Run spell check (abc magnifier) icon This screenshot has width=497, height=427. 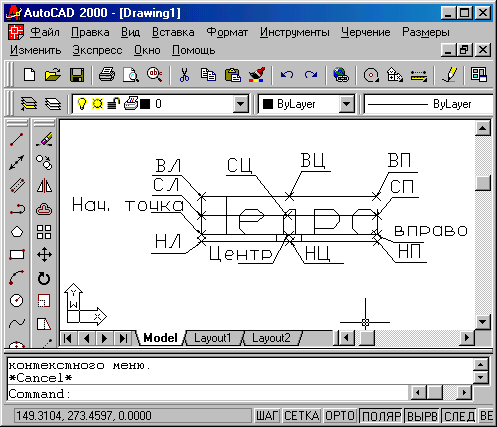point(155,75)
